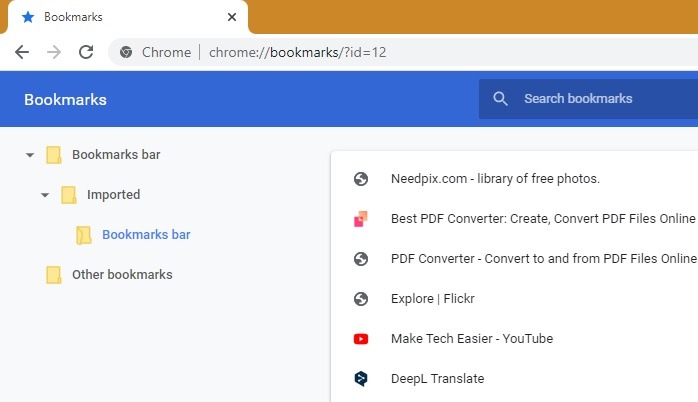Select the Bookmarks browser tab

coord(128,17)
